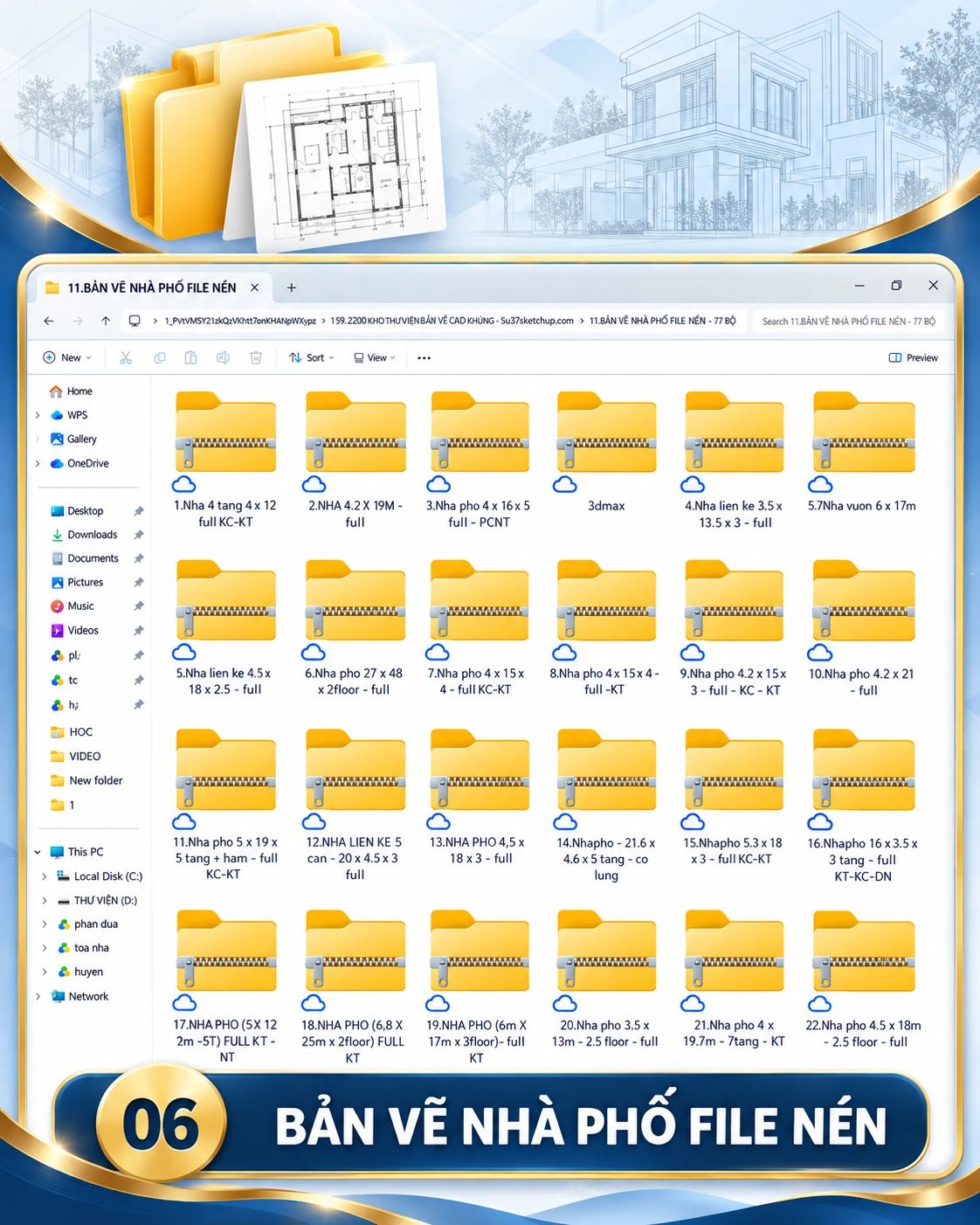Screen dimensions: 980x1225
Task: Open the VIDEO folder in sidebar
Action: tap(76, 756)
